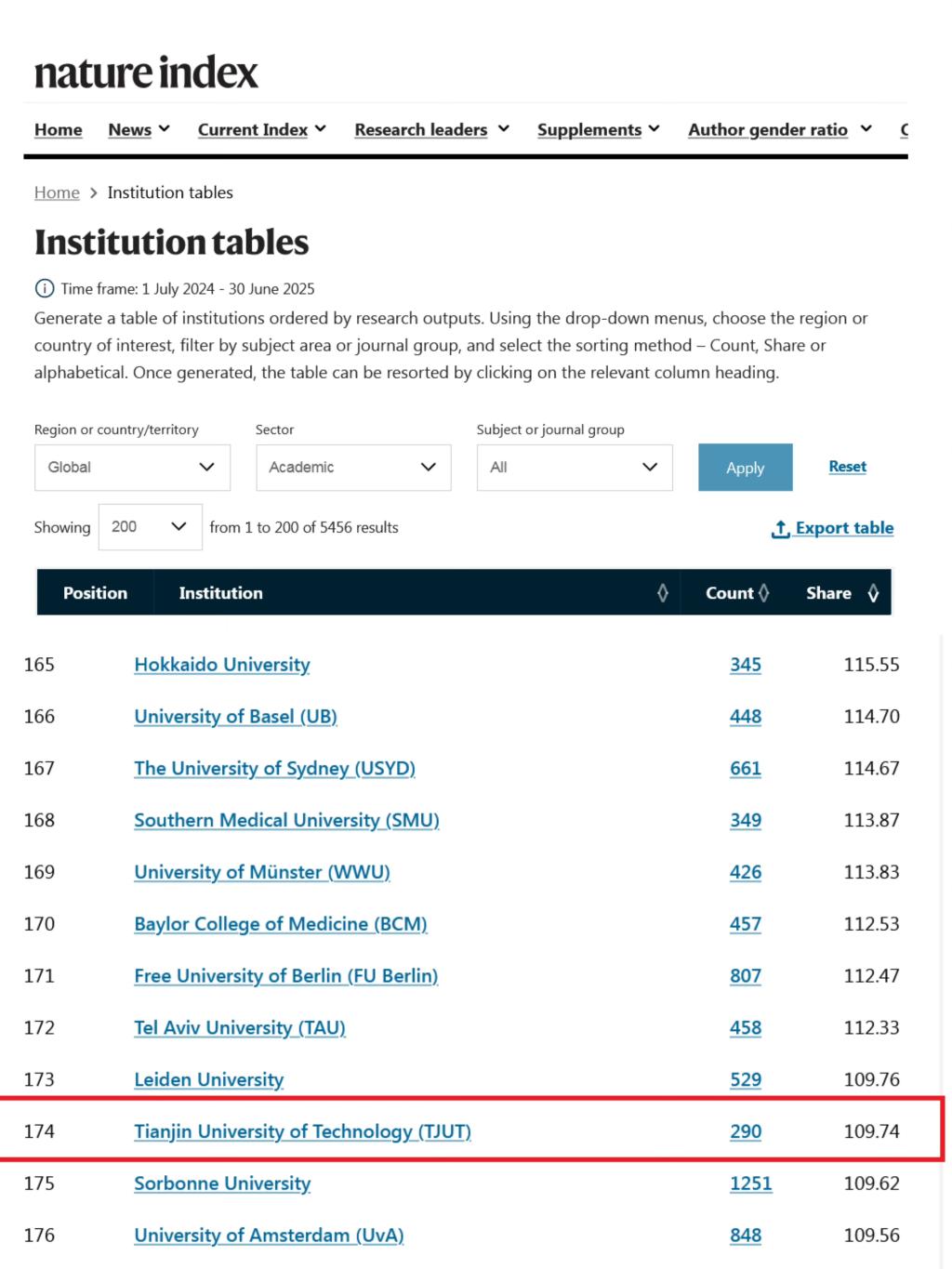Open the Supplements navigation menu
Screen dimensions: 952x1269
coord(598,129)
